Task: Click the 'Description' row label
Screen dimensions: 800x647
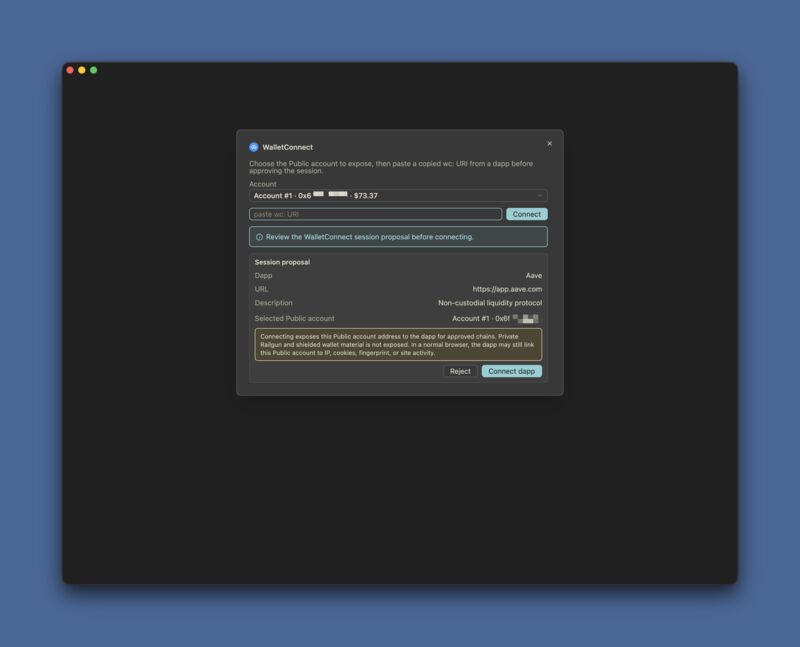Action: tap(273, 303)
